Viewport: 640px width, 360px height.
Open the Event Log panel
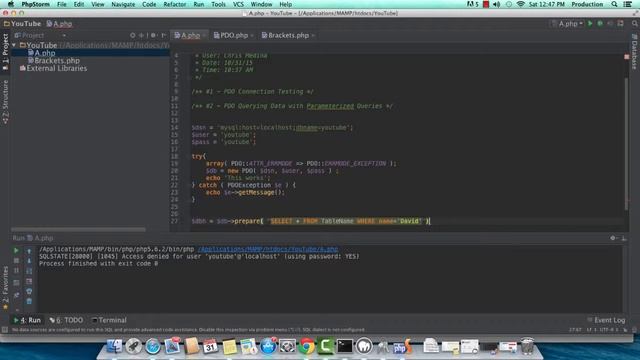click(x=606, y=320)
